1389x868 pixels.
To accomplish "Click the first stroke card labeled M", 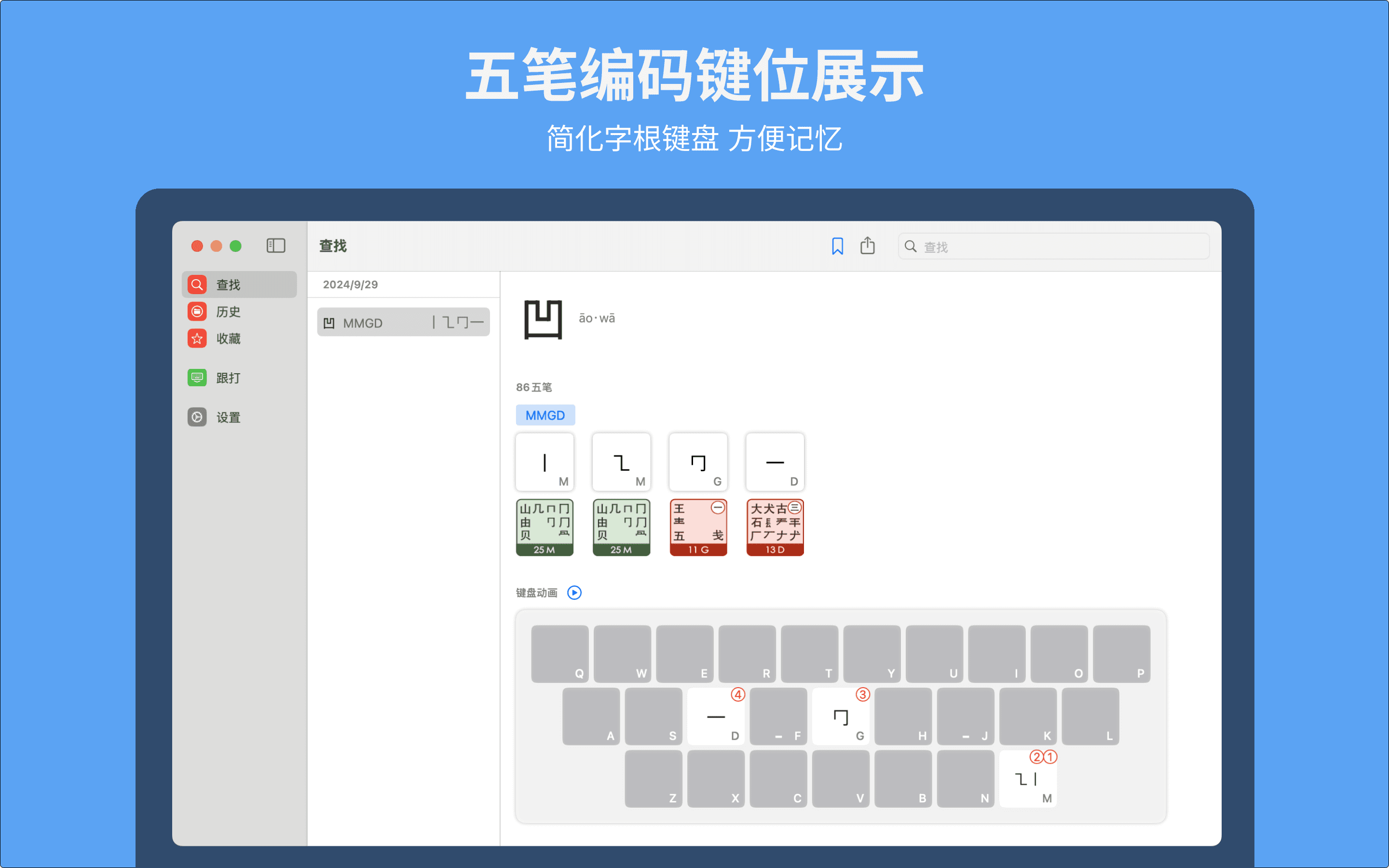I will click(545, 462).
